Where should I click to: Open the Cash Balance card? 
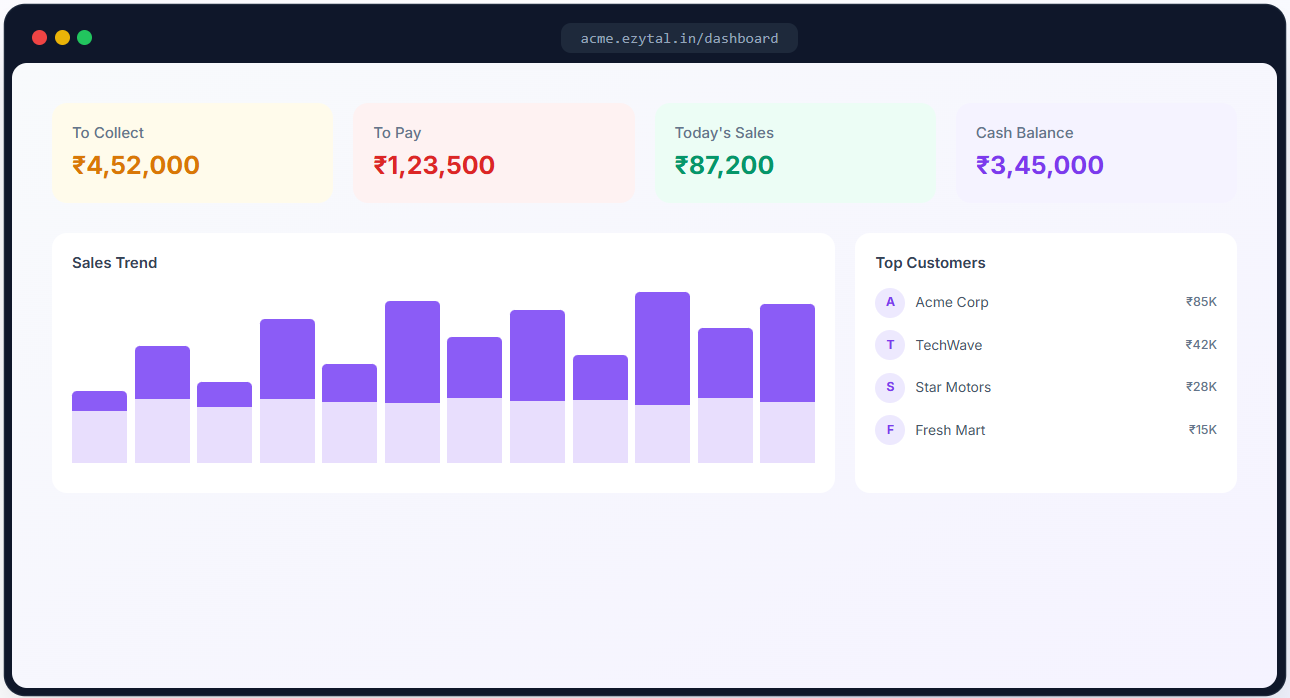click(1096, 153)
